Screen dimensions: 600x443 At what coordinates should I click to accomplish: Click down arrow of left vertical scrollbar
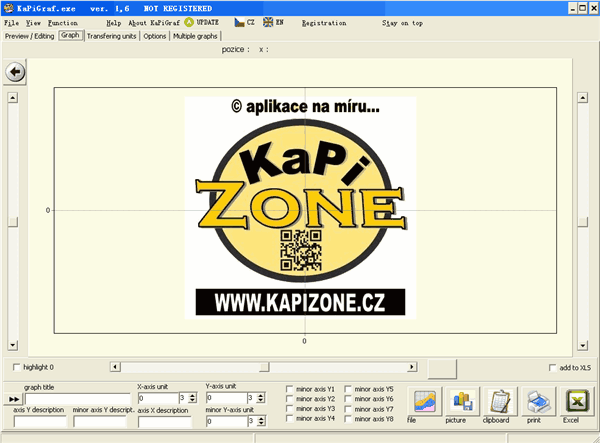click(x=13, y=345)
